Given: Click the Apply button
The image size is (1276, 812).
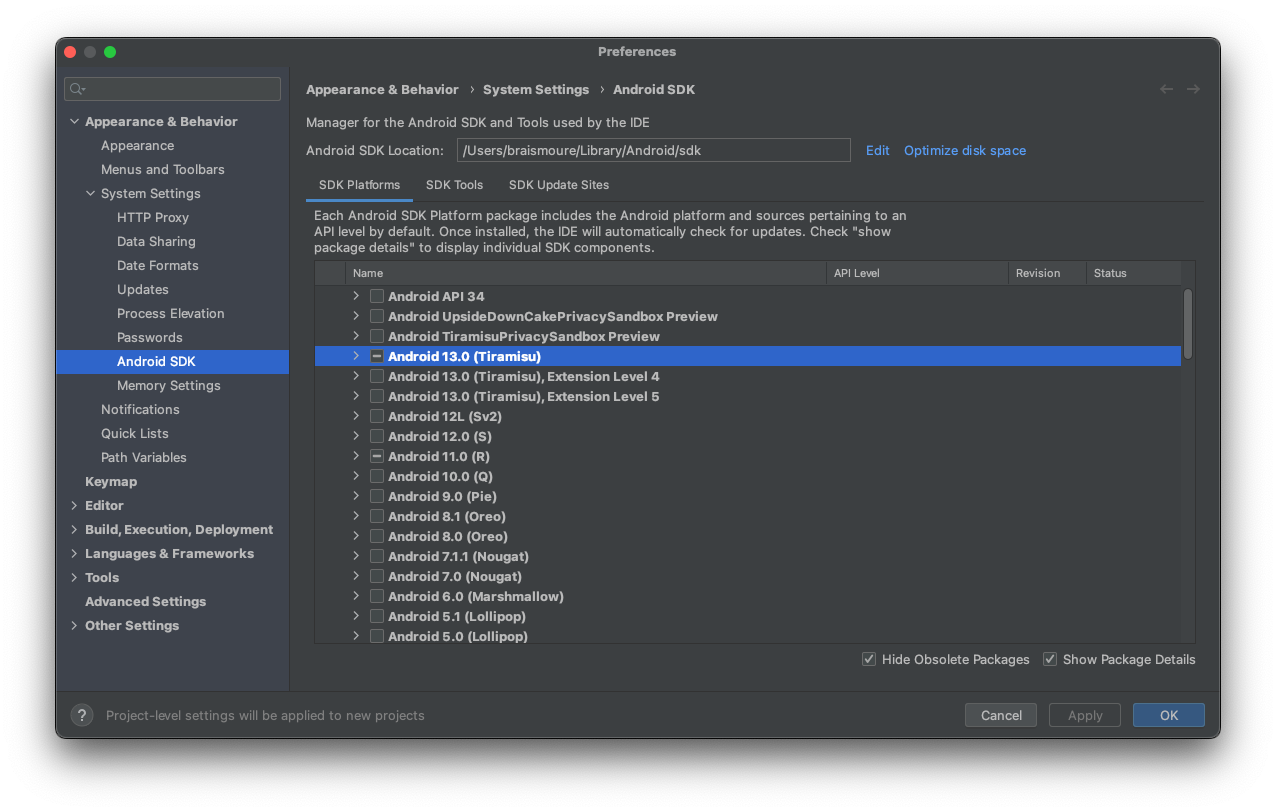Looking at the screenshot, I should (1085, 715).
